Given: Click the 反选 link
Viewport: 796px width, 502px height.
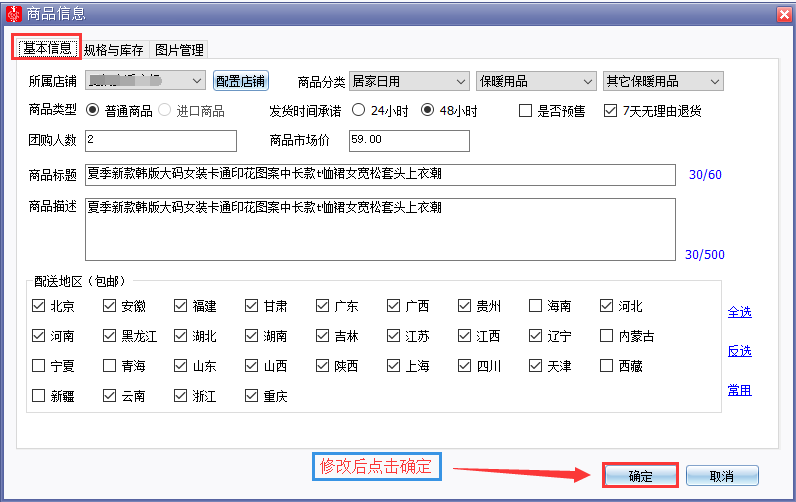Looking at the screenshot, I should pos(740,351).
